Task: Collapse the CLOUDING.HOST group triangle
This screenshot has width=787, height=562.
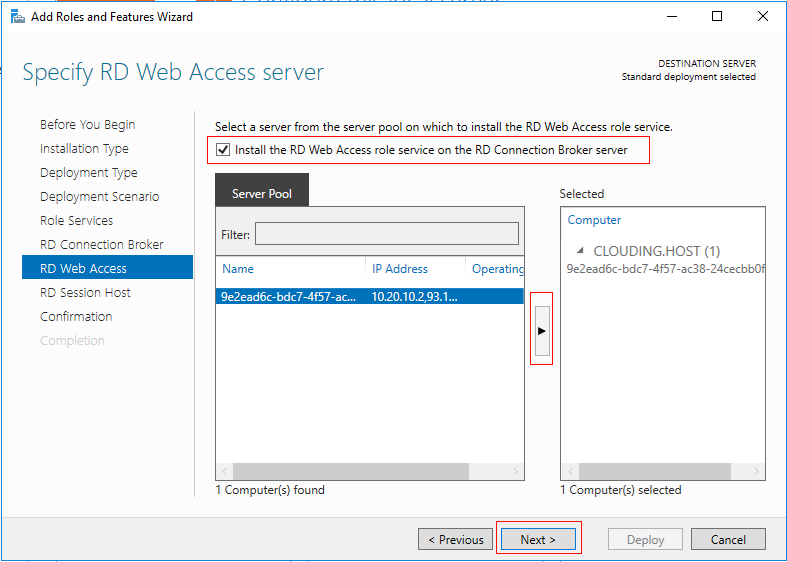Action: pos(580,250)
